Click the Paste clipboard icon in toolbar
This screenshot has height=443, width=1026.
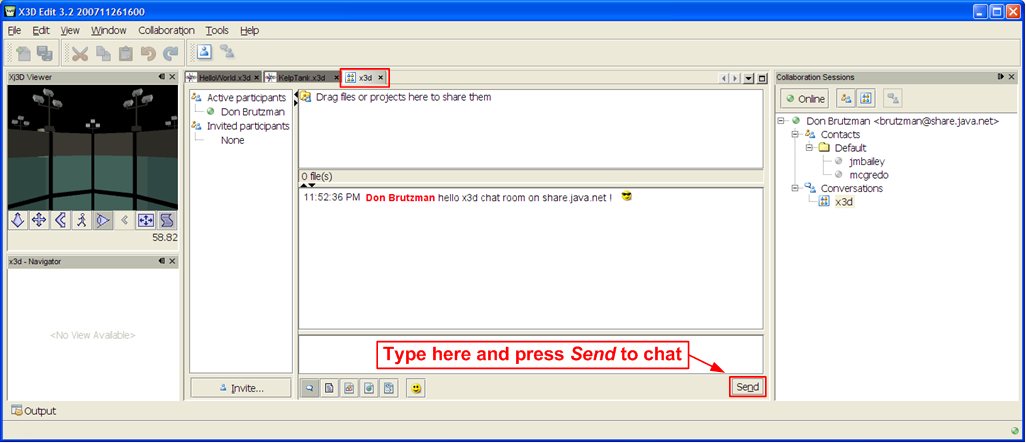(125, 53)
